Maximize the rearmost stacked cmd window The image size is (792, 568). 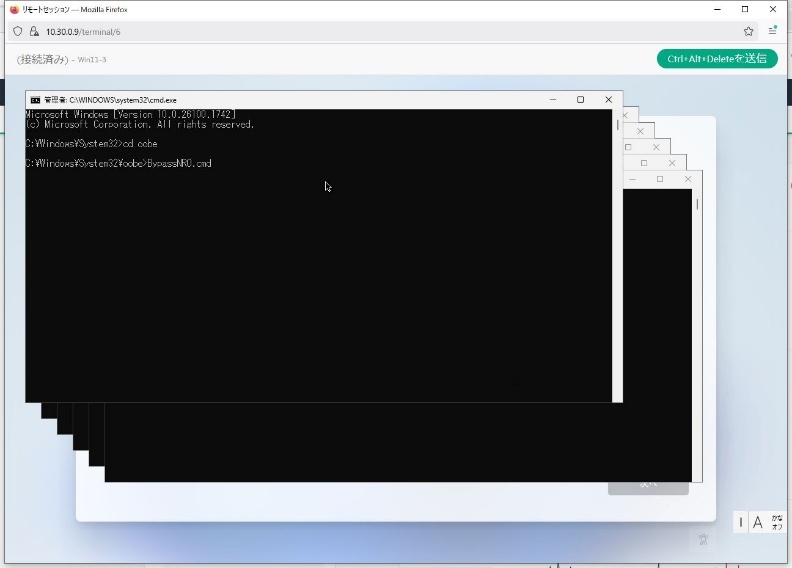660,179
